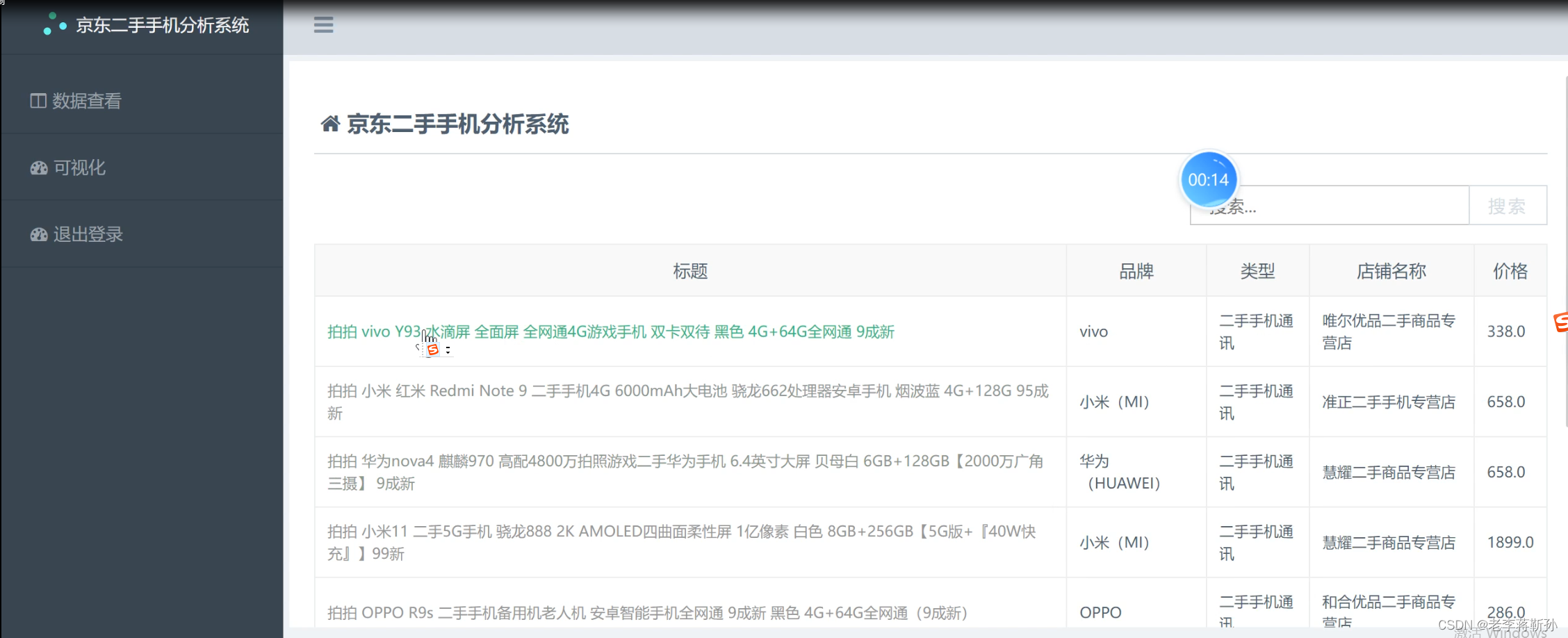The width and height of the screenshot is (1568, 638).
Task: Click the price 338.0 cell
Action: point(1510,332)
